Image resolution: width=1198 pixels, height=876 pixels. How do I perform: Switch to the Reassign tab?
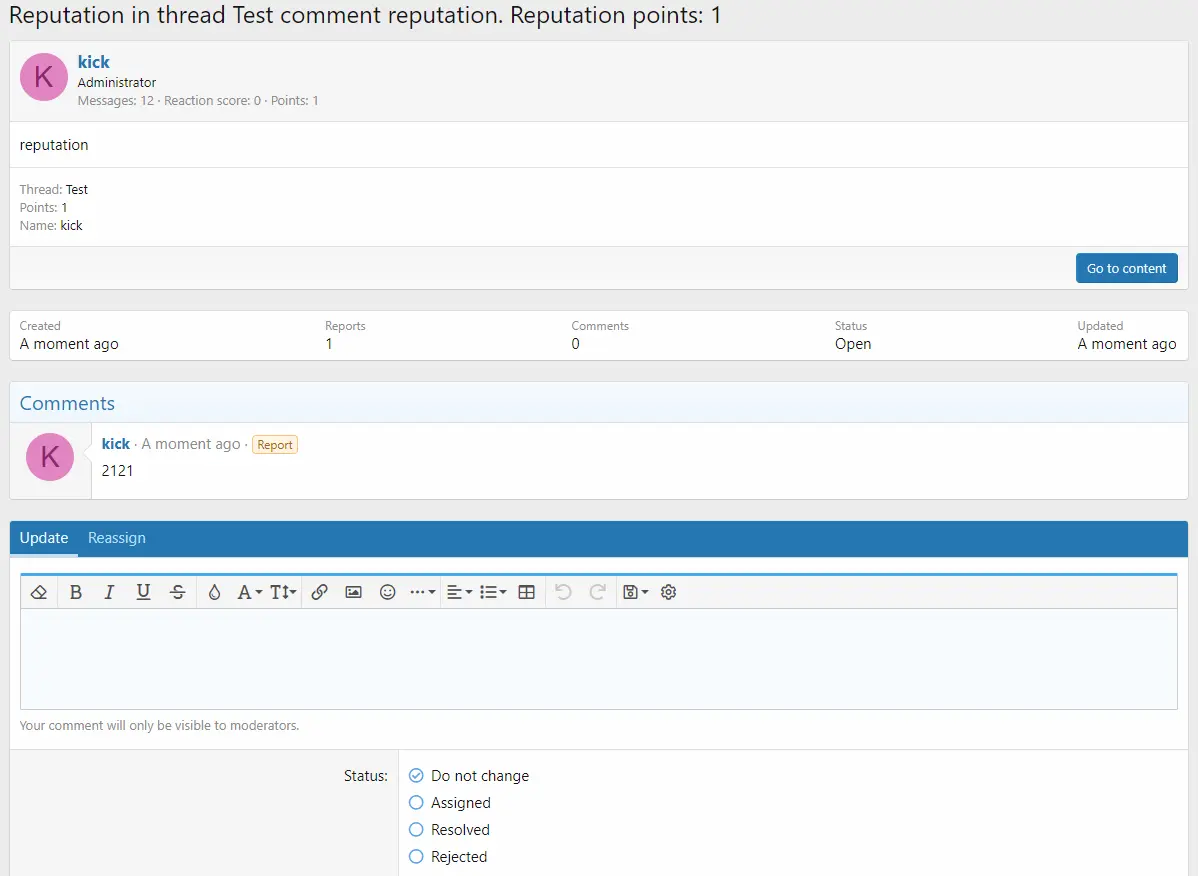click(x=117, y=538)
